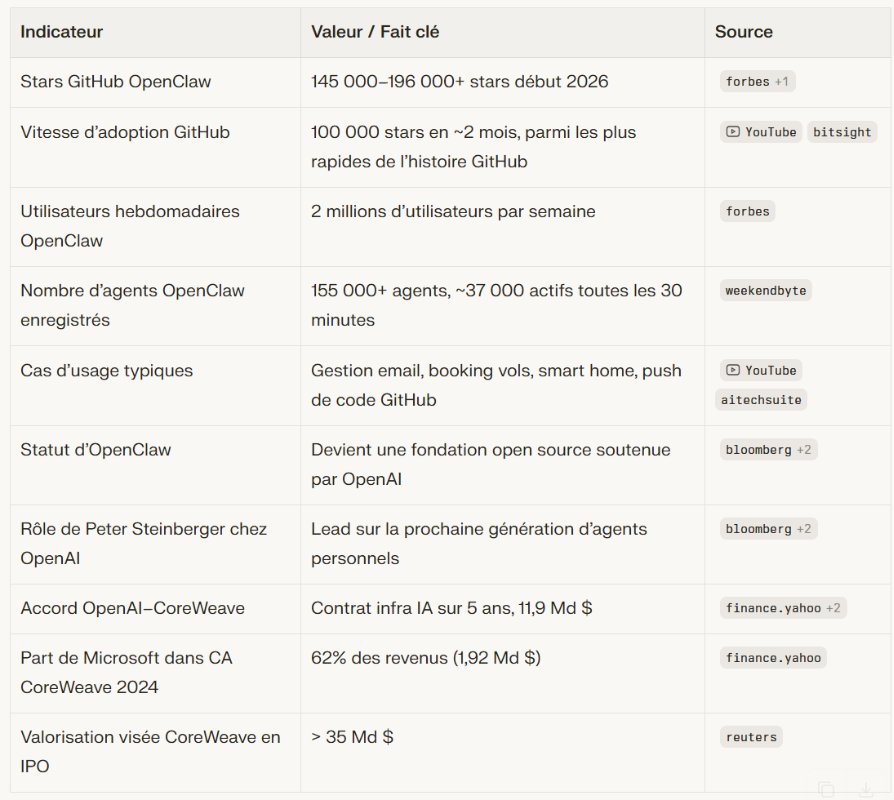Open the bitsight source chip
This screenshot has width=894, height=800.
842,132
